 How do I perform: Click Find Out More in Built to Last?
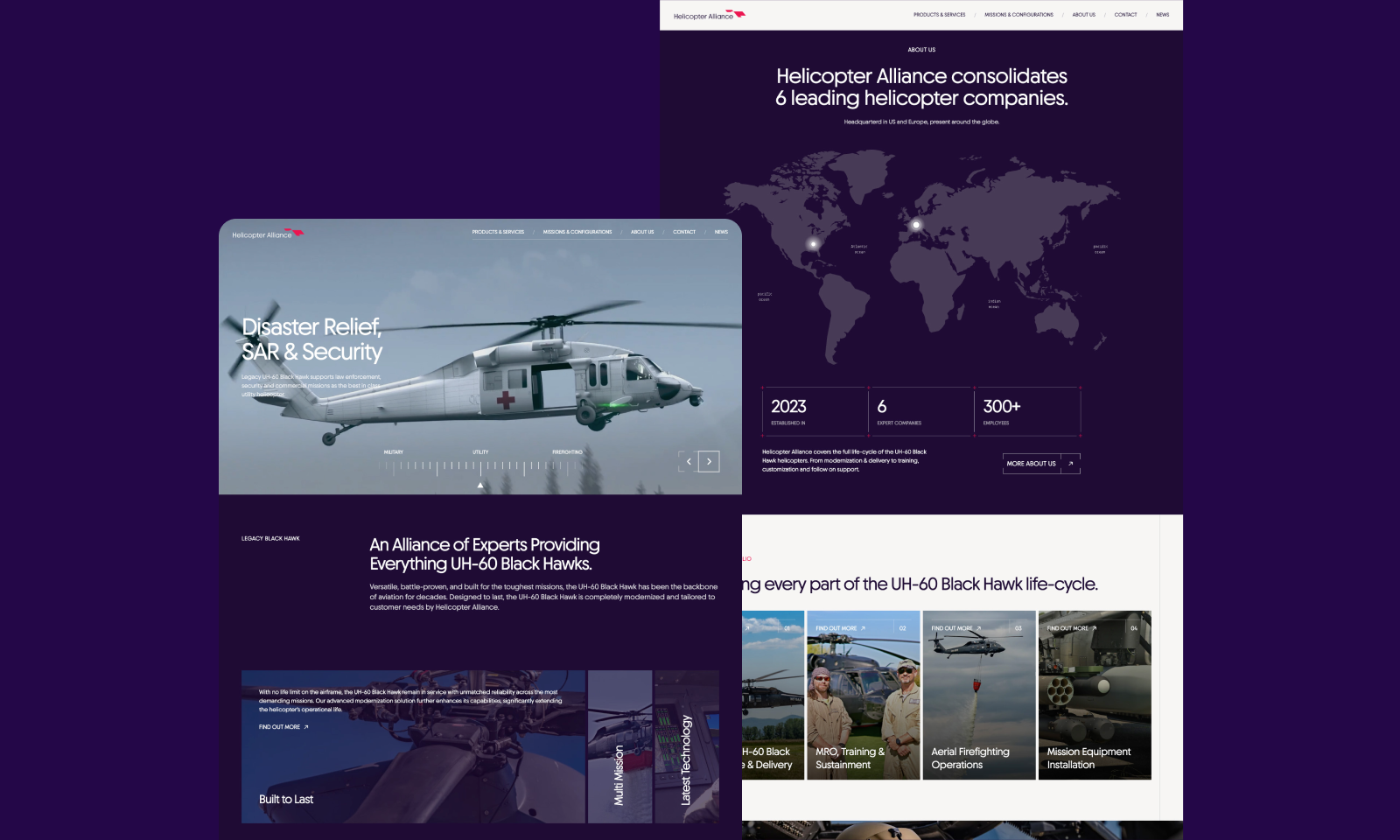point(283,727)
